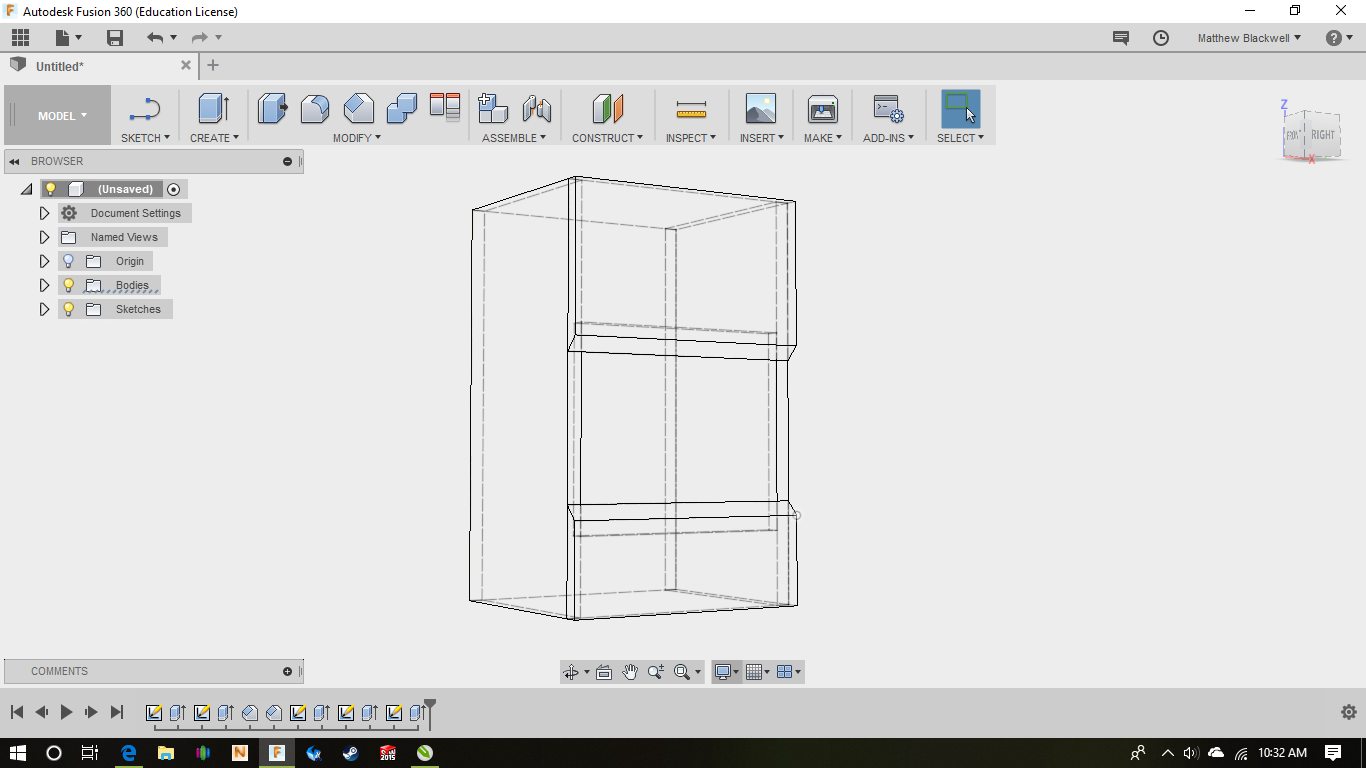Open the Display Settings dropdown
1366x768 pixels.
pos(727,672)
